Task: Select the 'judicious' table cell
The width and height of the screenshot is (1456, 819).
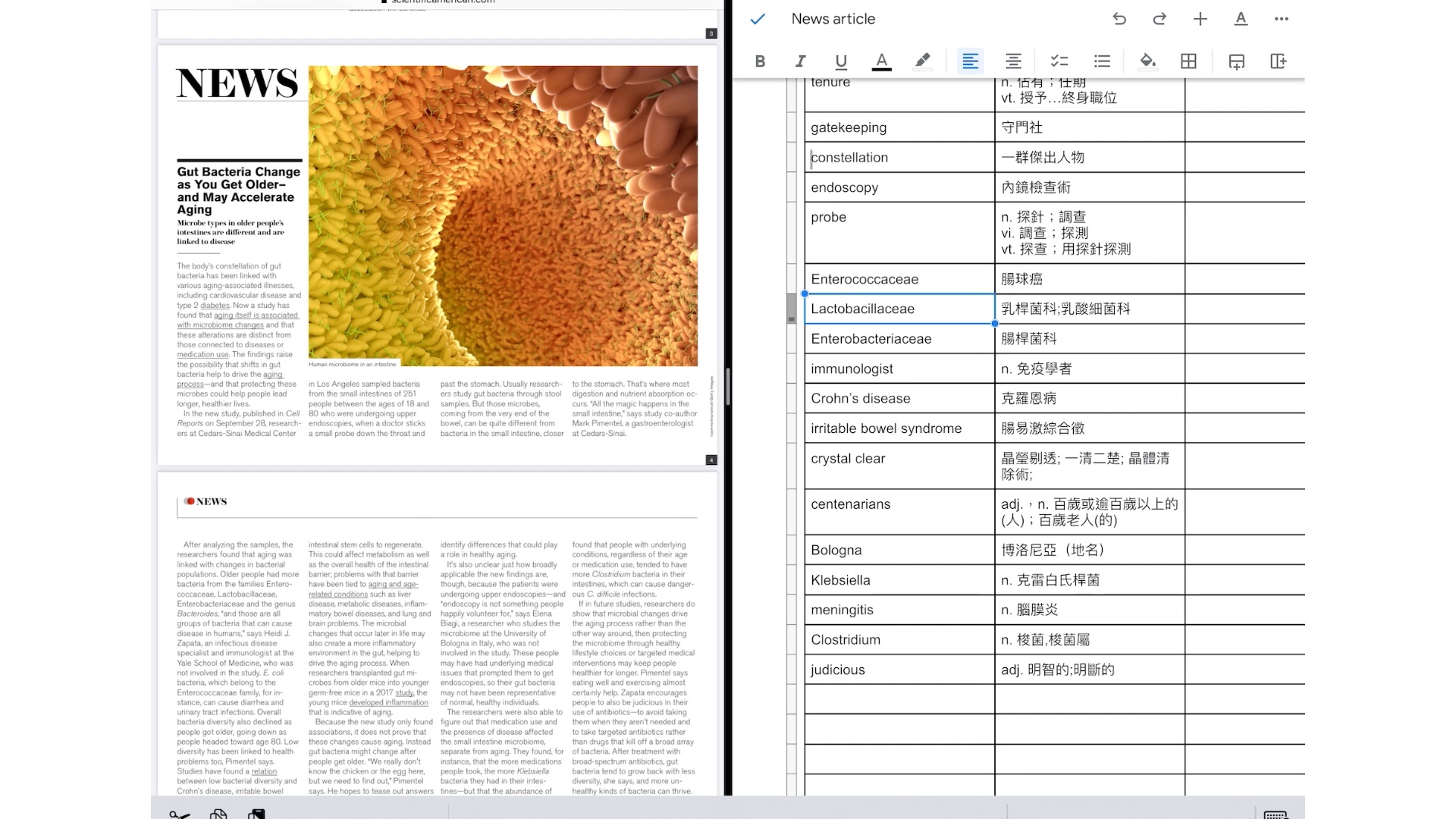Action: coord(899,670)
